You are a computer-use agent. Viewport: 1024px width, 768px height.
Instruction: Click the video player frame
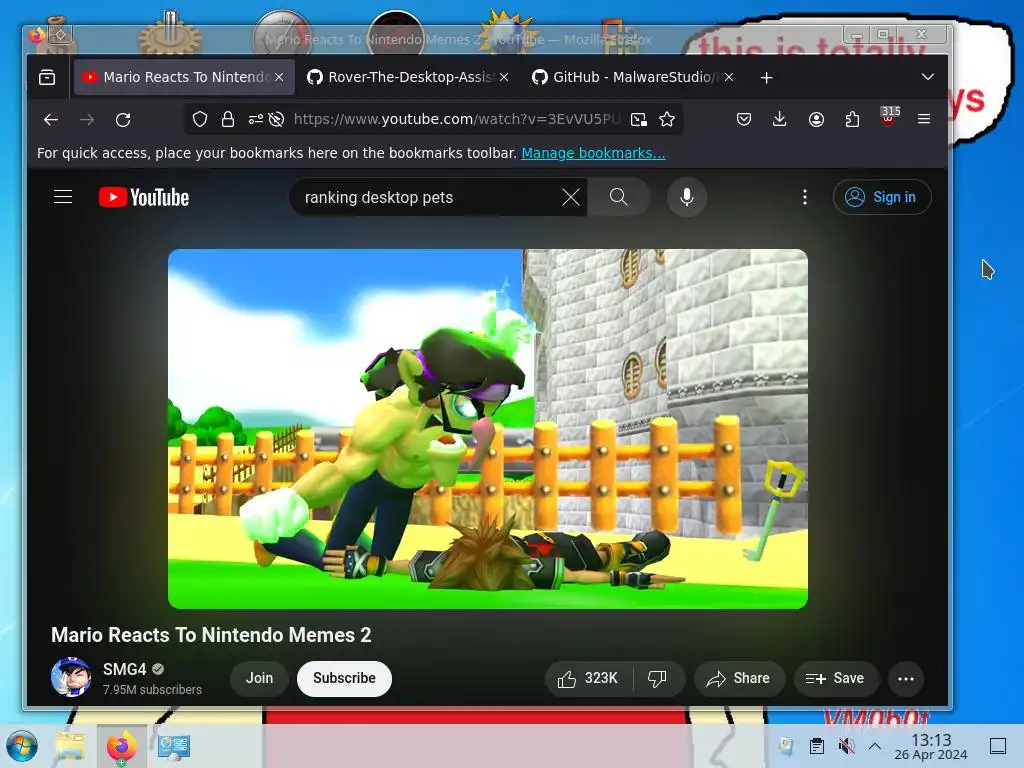[488, 429]
